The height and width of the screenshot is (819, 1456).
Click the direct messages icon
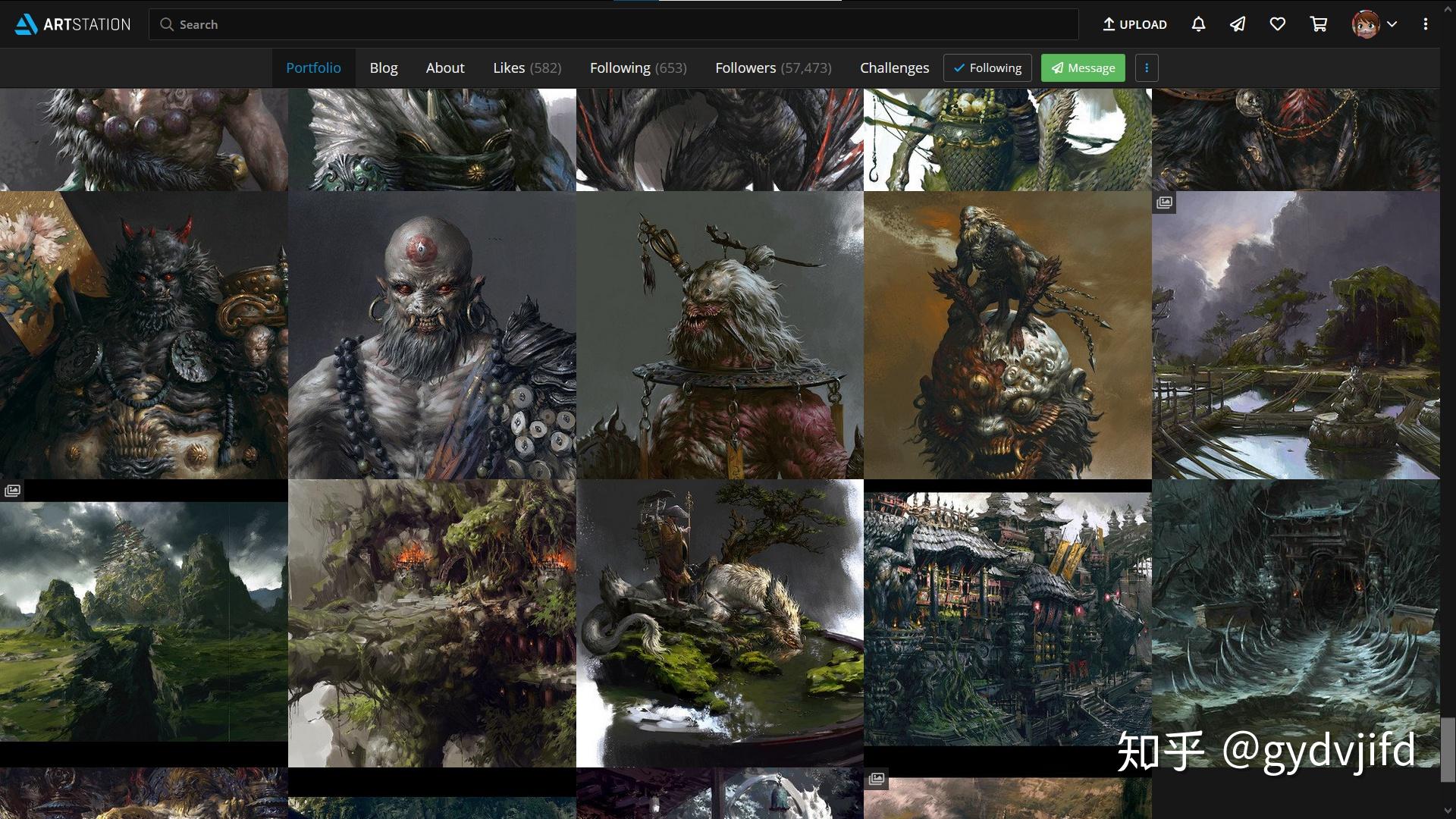click(x=1238, y=24)
